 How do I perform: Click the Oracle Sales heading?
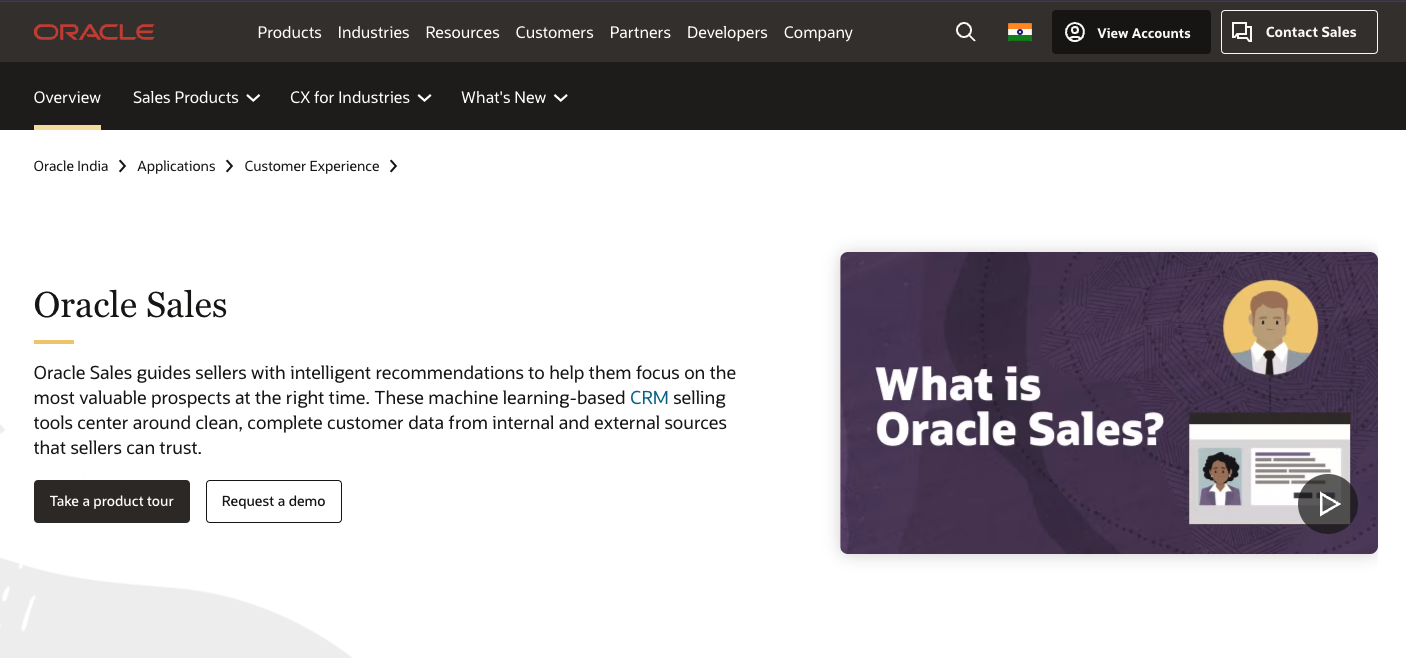click(130, 304)
